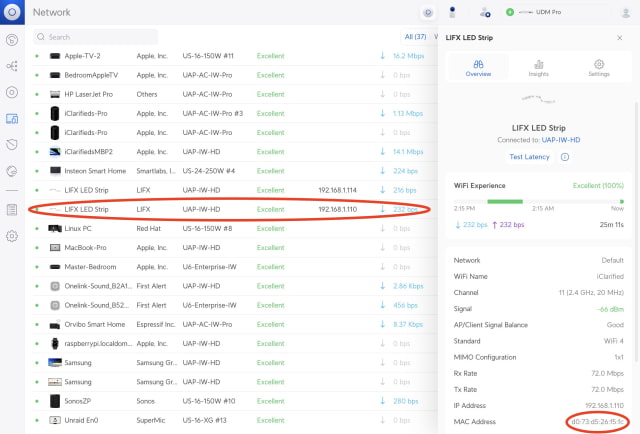Open Client Devices in the sidebar
This screenshot has height=434, width=640.
12,118
